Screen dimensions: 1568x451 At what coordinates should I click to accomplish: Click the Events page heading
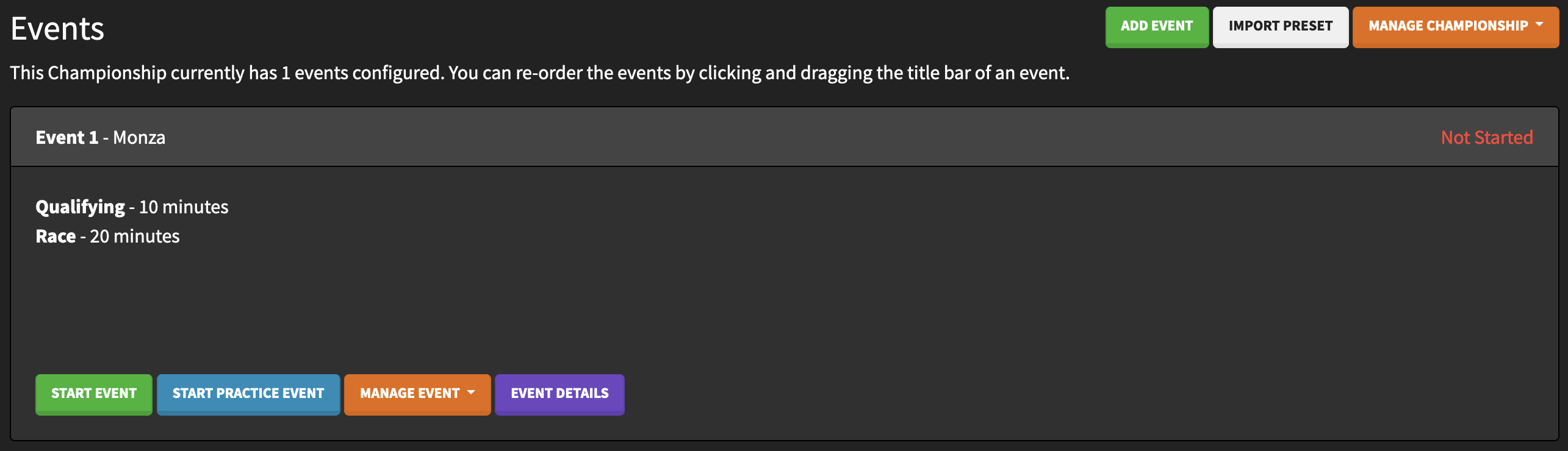pos(58,29)
